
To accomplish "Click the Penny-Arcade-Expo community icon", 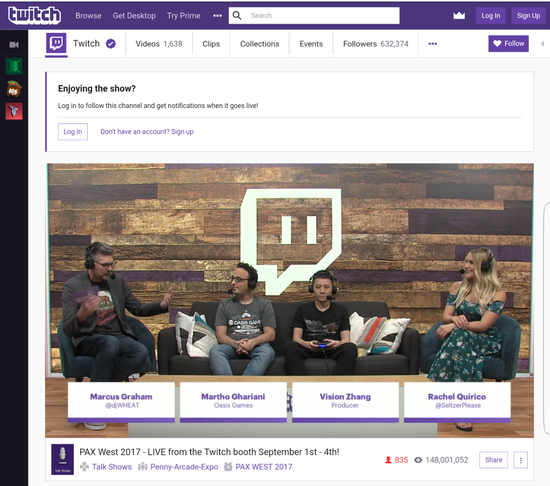I will click(142, 467).
